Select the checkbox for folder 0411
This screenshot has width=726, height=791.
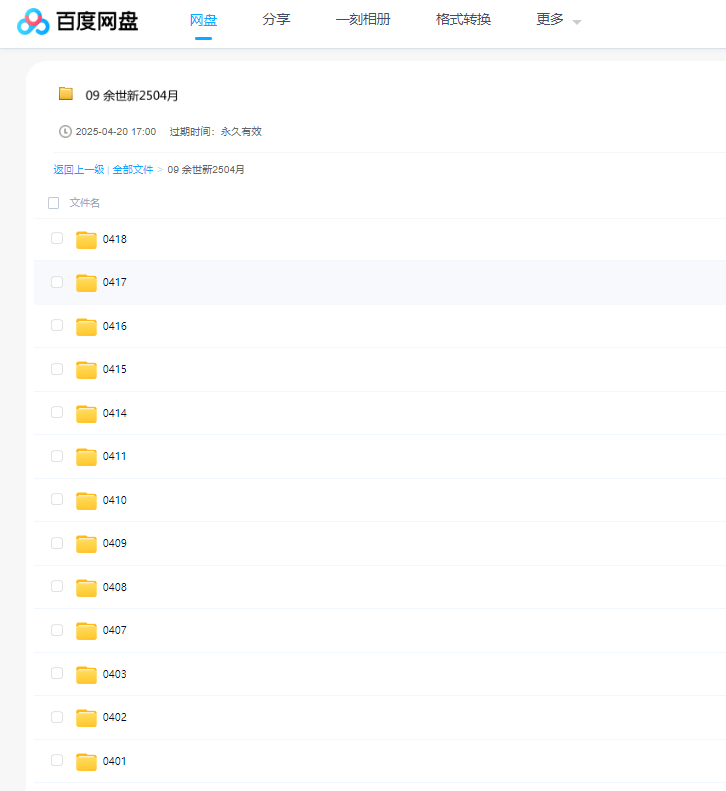(57, 456)
